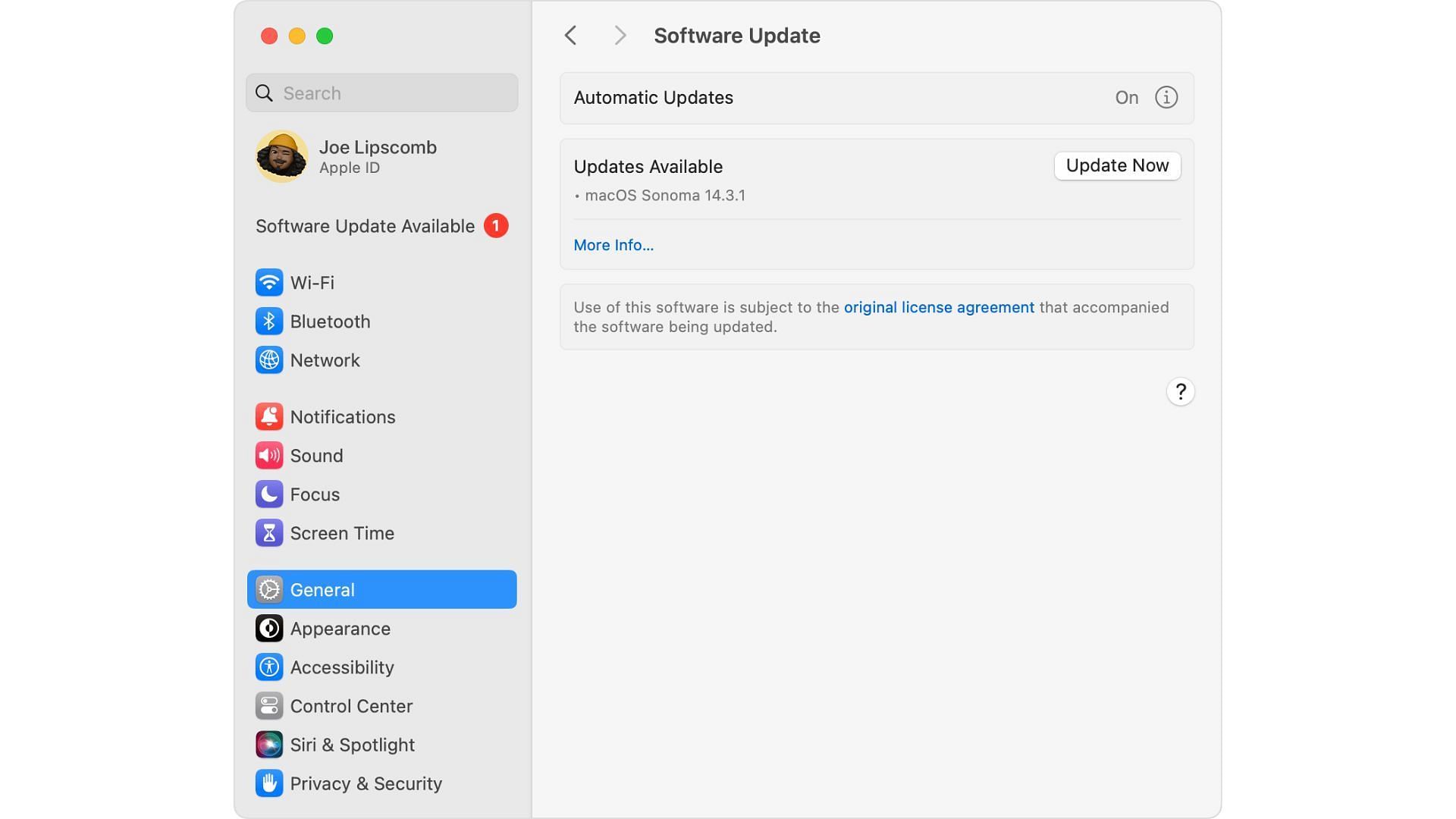The image size is (1456, 819).
Task: Click the red update badge
Action: (x=496, y=226)
